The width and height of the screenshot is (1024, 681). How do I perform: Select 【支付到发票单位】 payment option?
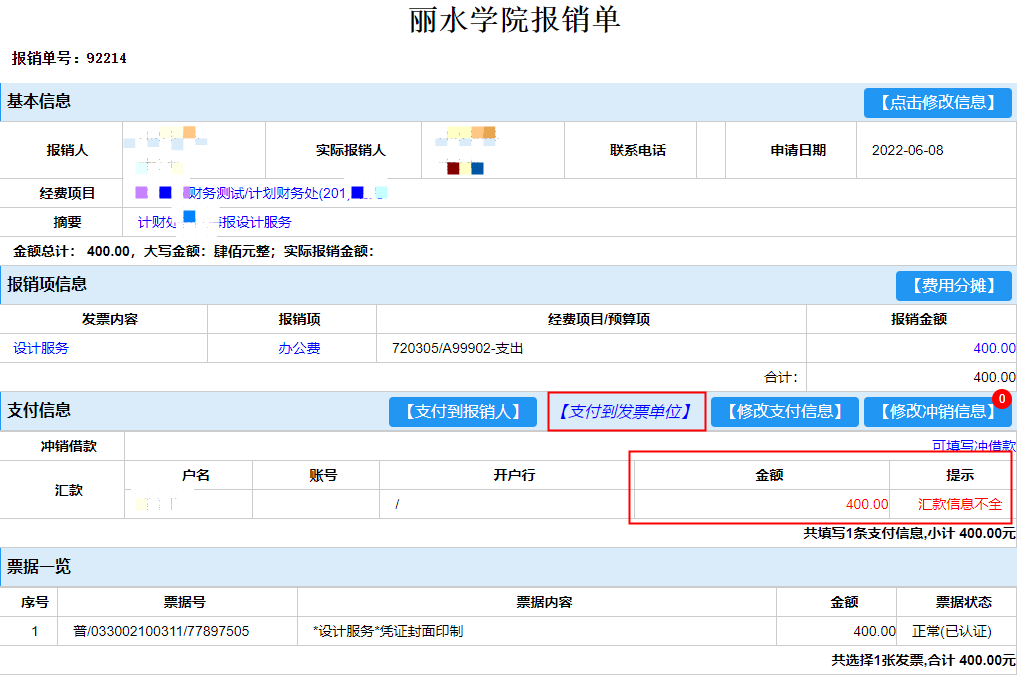point(626,411)
